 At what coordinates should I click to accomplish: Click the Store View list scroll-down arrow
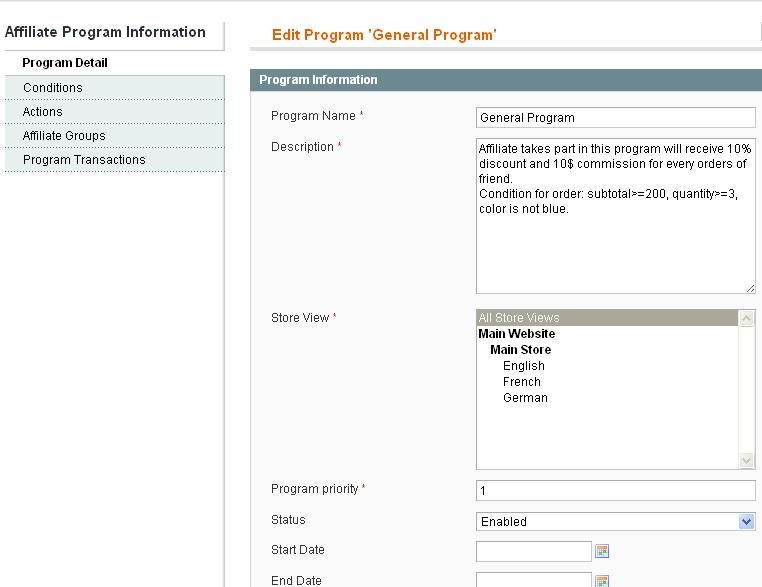pos(746,460)
